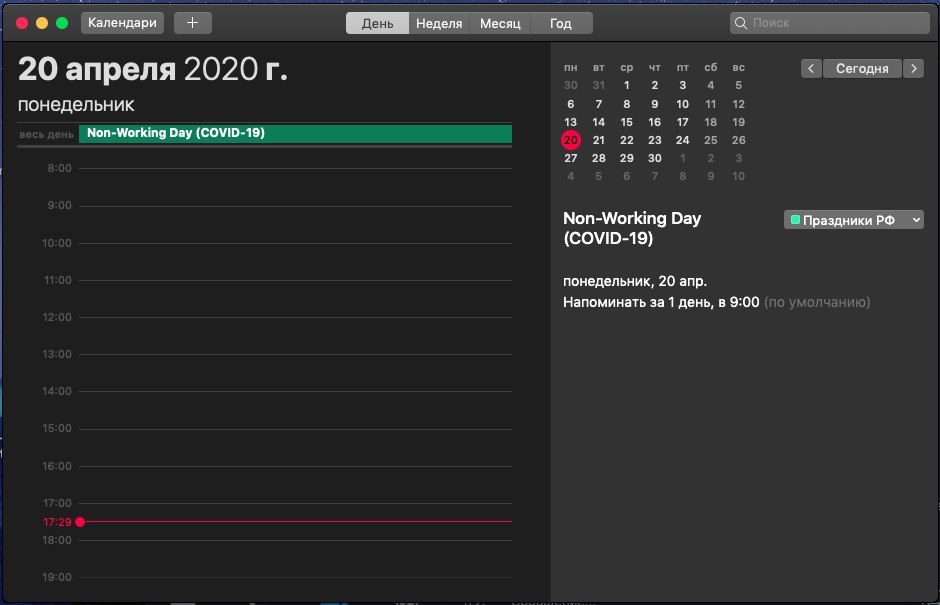Select April 28 in the mini calendar
The height and width of the screenshot is (605, 940).
[x=598, y=158]
